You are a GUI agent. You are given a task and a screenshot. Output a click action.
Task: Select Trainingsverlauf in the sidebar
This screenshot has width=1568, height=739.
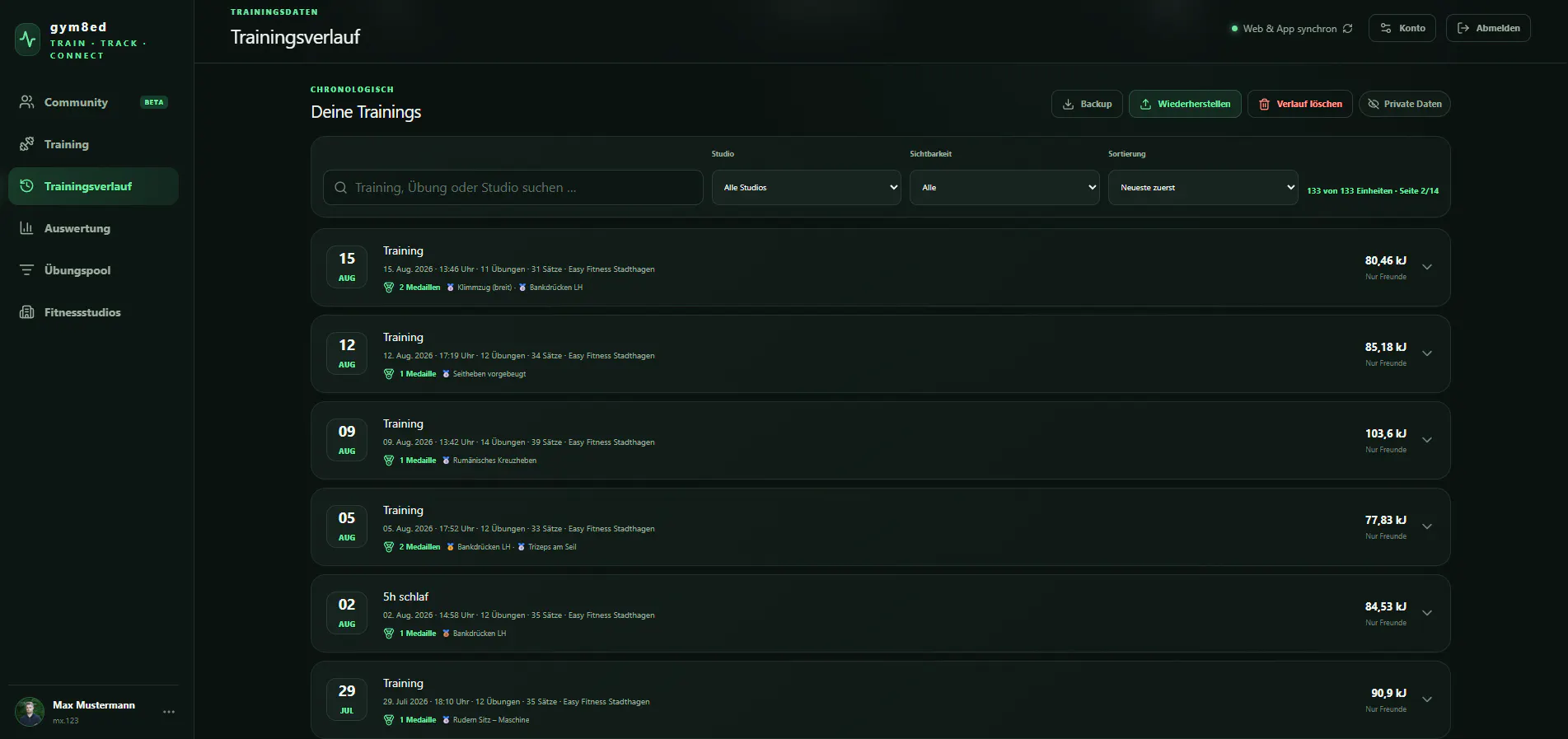(x=93, y=186)
